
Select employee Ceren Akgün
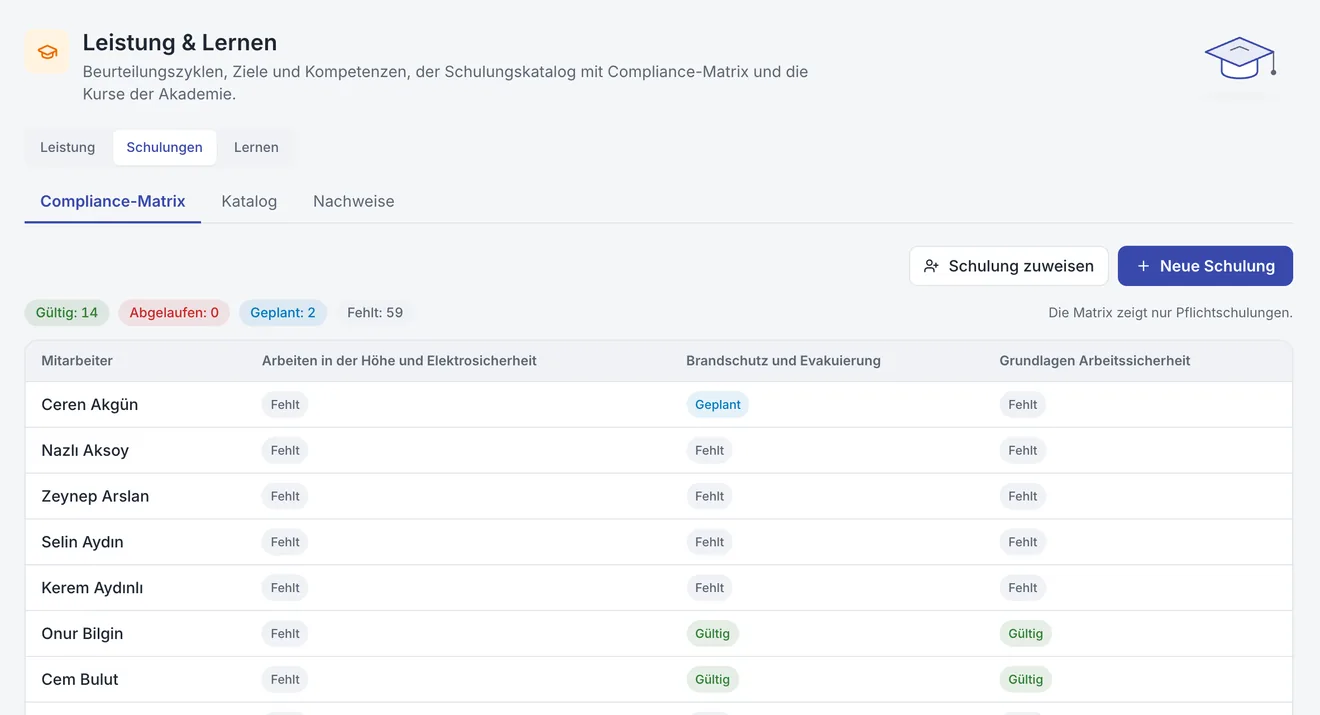click(90, 405)
